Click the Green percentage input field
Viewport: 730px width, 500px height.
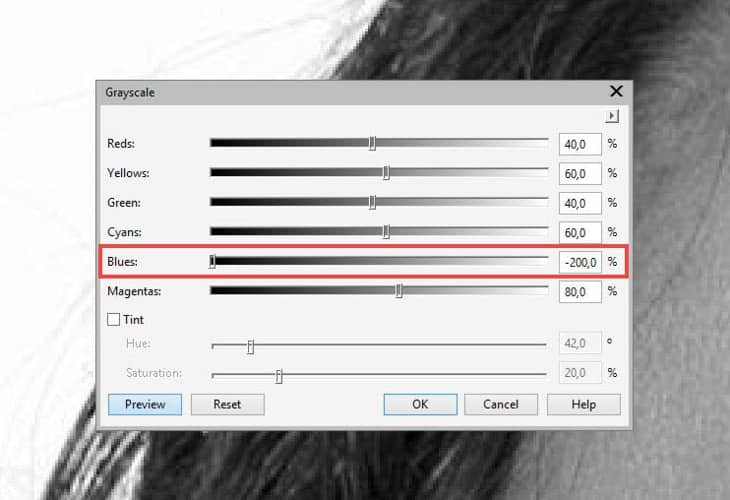[579, 203]
